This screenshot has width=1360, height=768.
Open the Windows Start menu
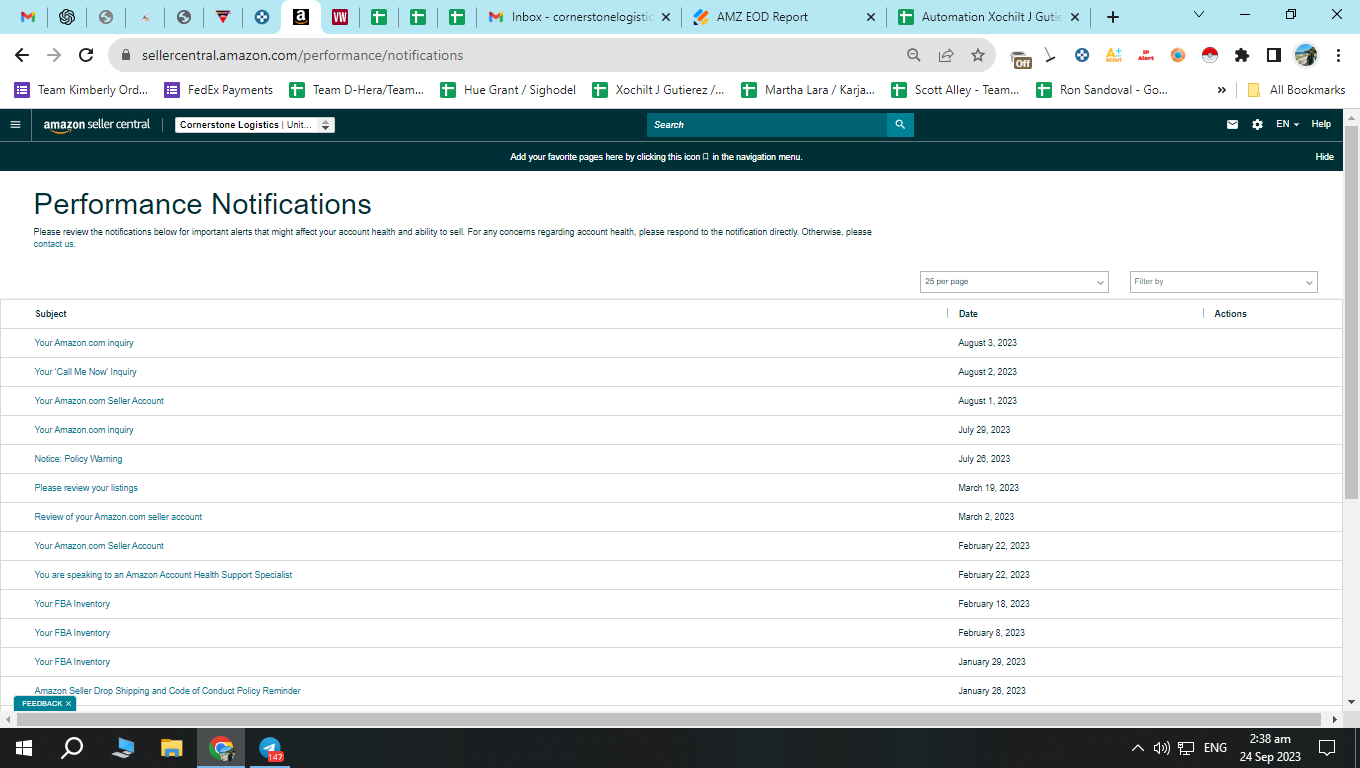tap(23, 748)
